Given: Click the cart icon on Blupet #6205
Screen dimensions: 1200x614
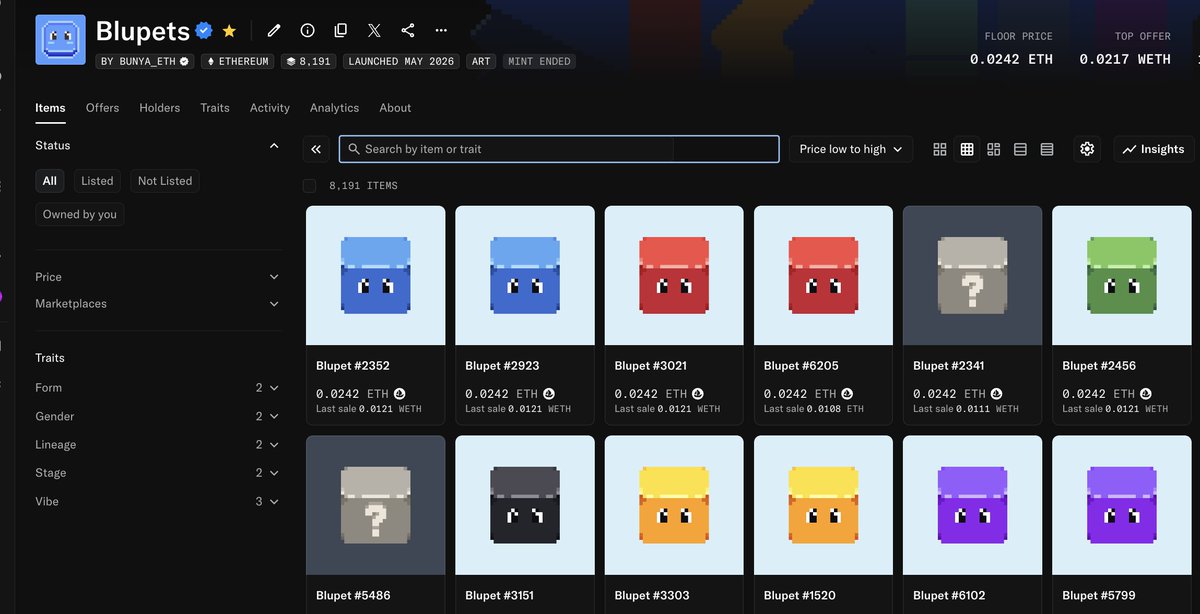Looking at the screenshot, I should (x=847, y=394).
